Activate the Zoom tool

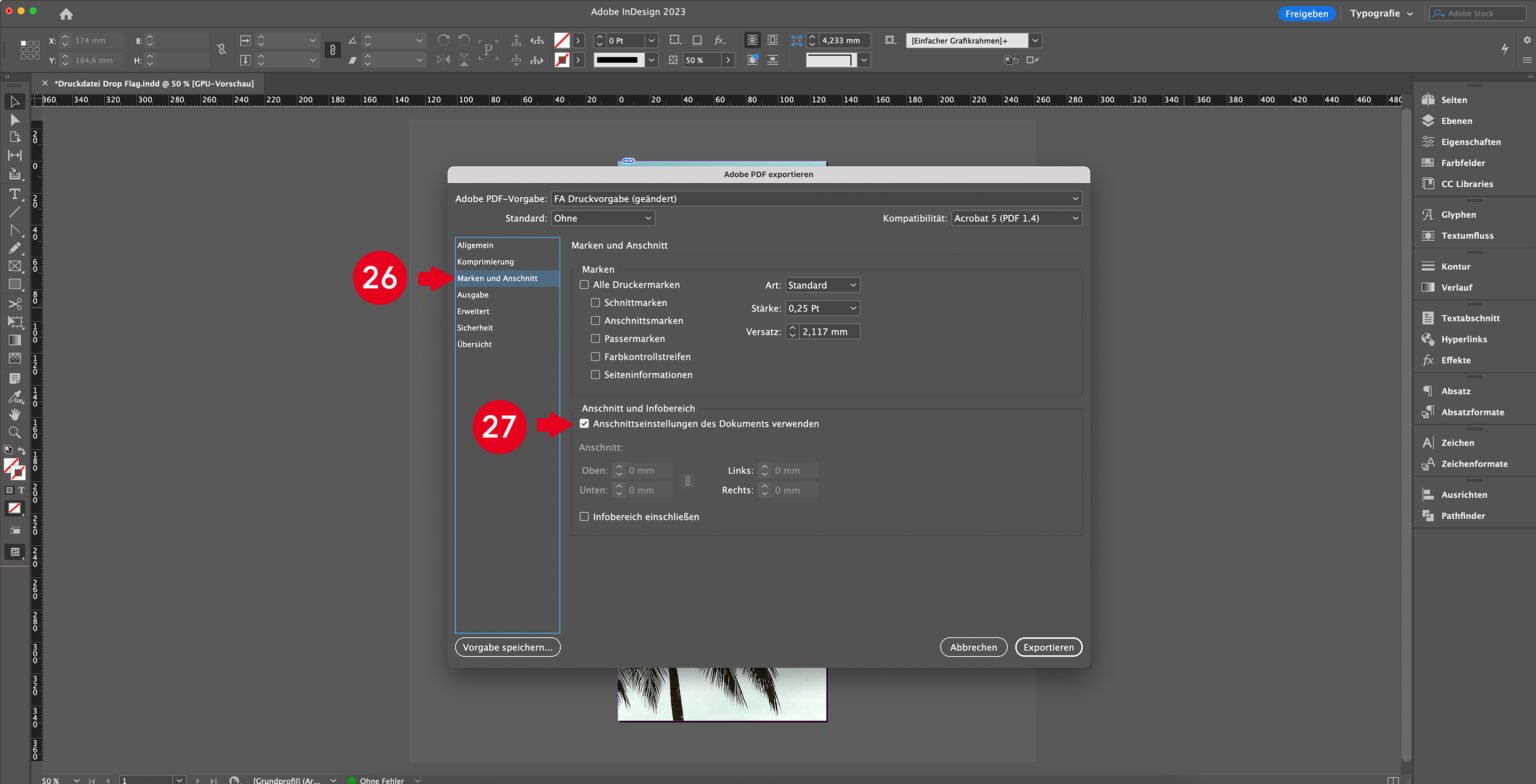point(14,432)
